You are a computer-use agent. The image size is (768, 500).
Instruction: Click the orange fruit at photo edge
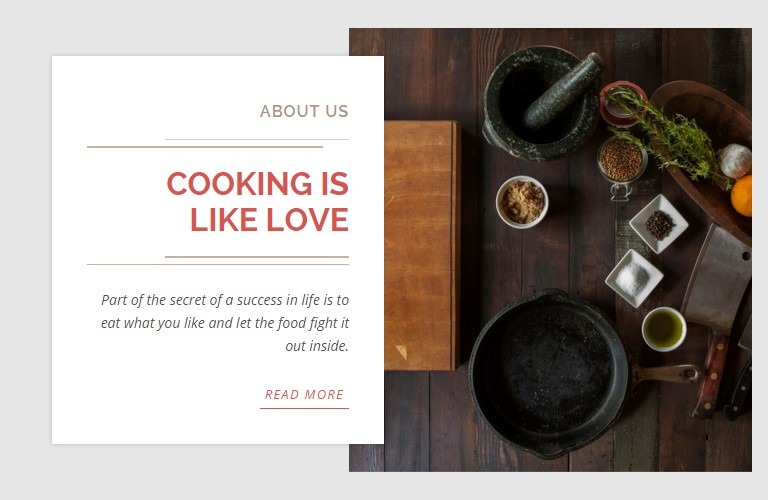click(x=742, y=196)
